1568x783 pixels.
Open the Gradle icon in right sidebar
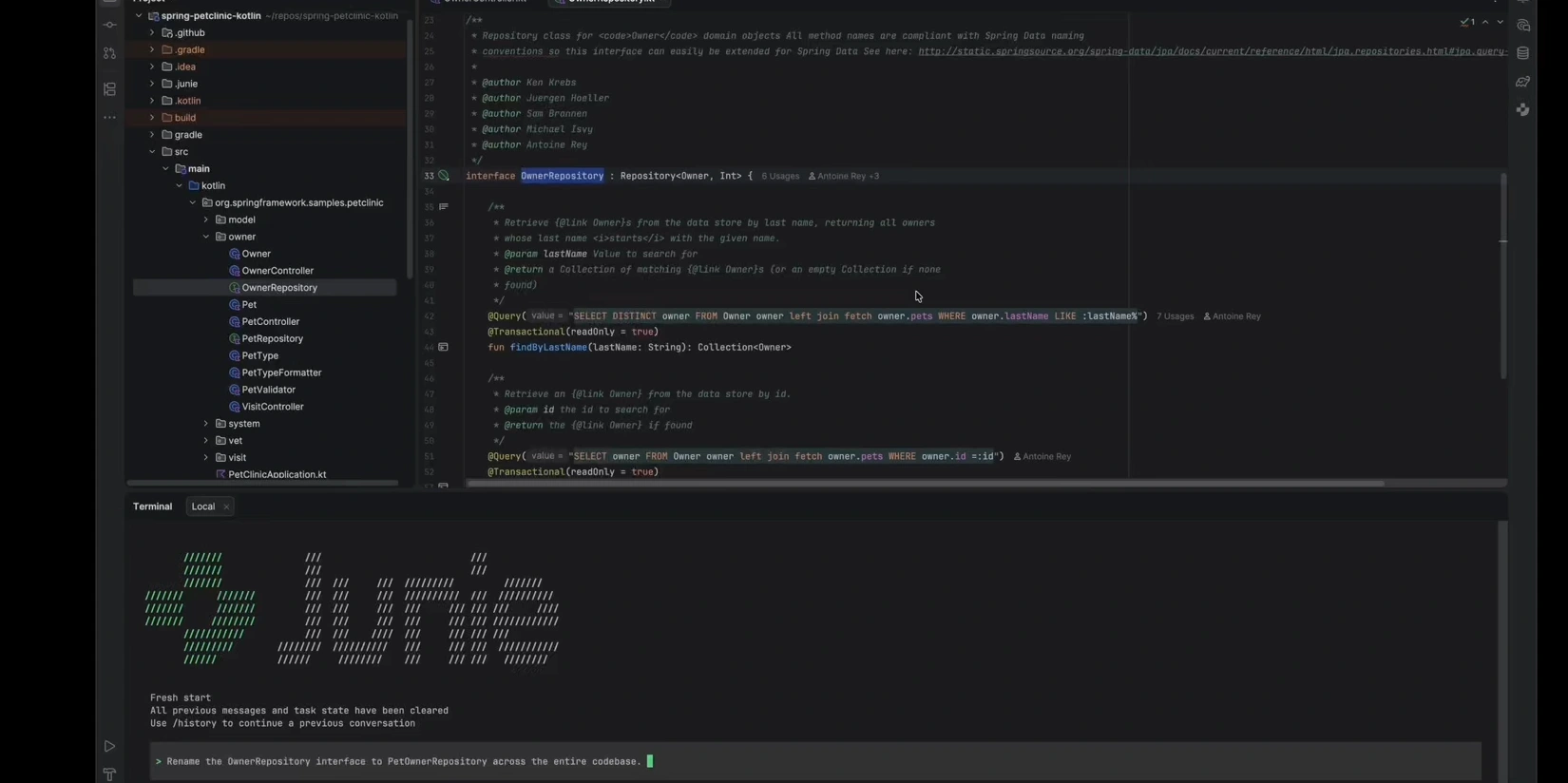tap(1522, 82)
